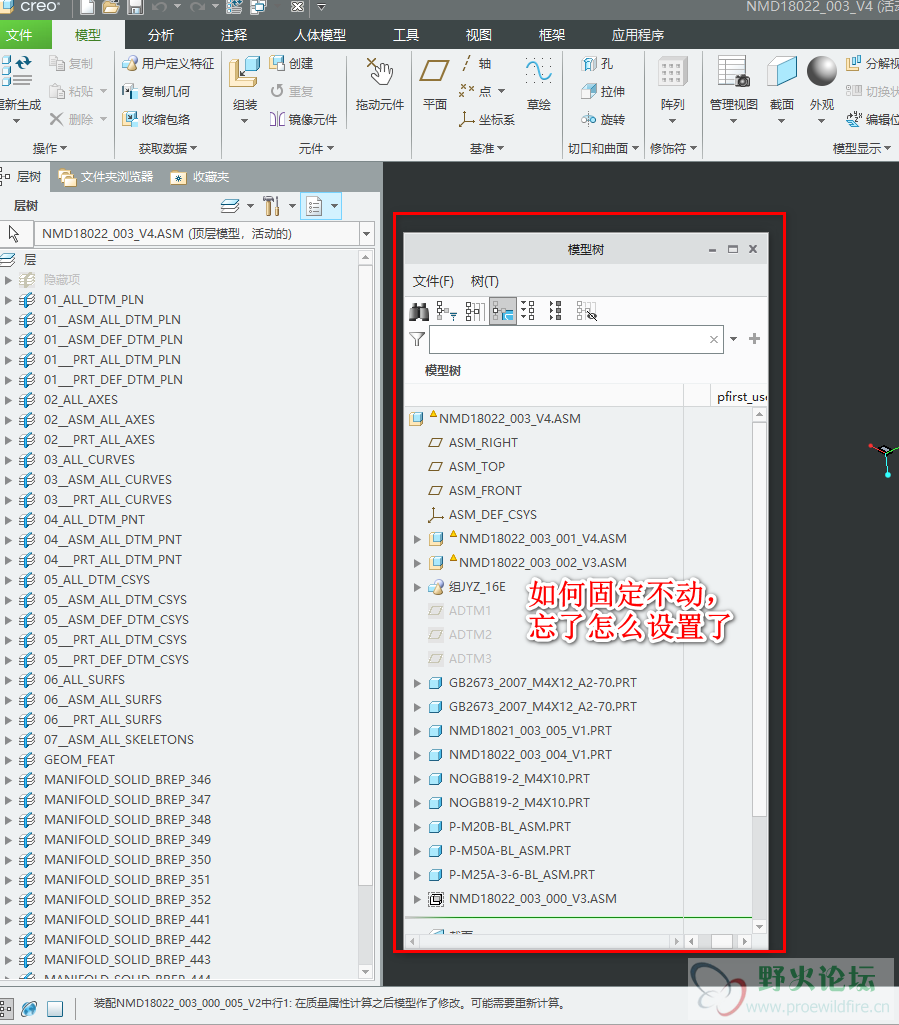This screenshot has height=1025, width=899.
Task: Open the tree filter settings icon
Action: point(447,312)
